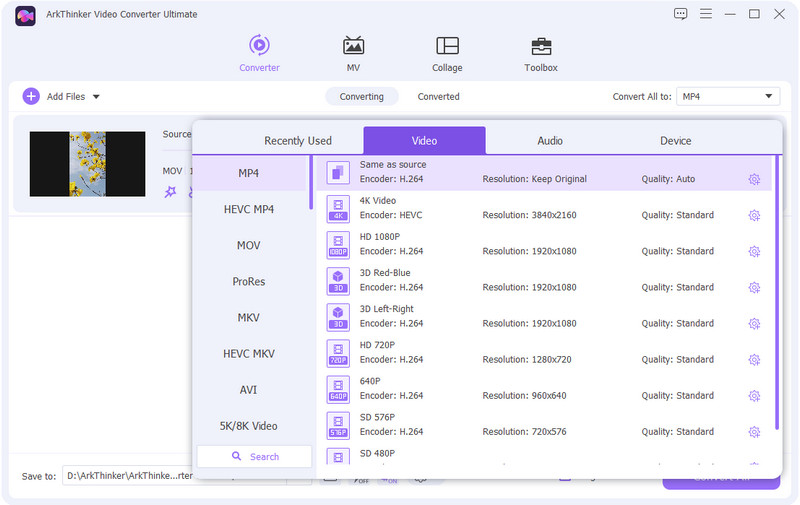Open settings gear for HD 1080P

(754, 251)
